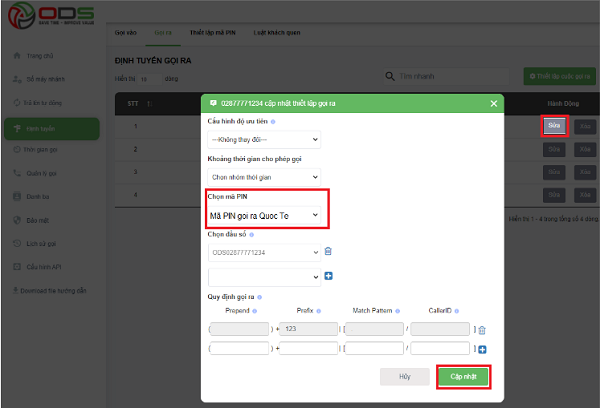Switch to the Luật khách quen tab

pyautogui.click(x=277, y=33)
